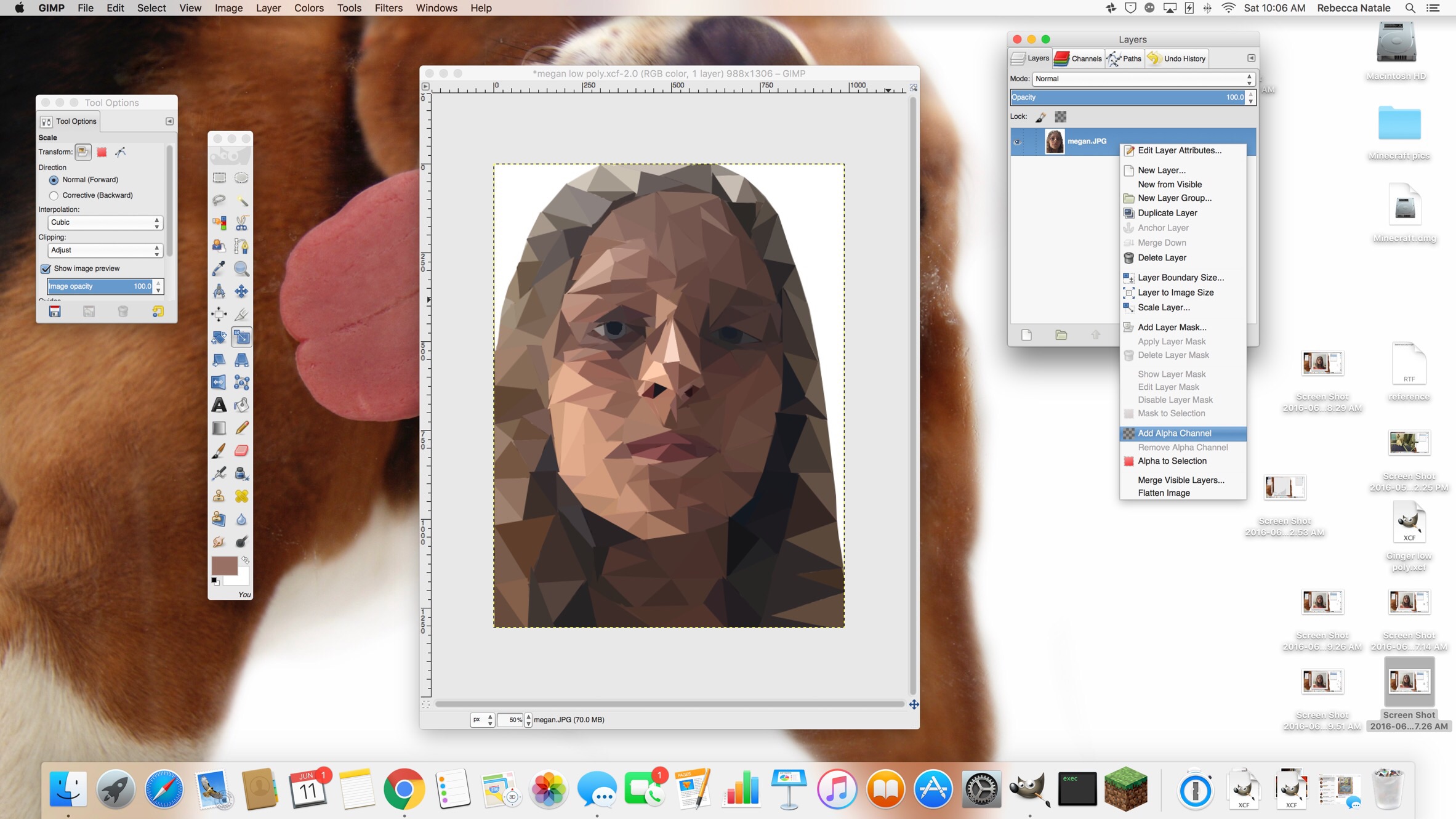Select the Measure compass tool
1456x819 pixels.
point(219,291)
